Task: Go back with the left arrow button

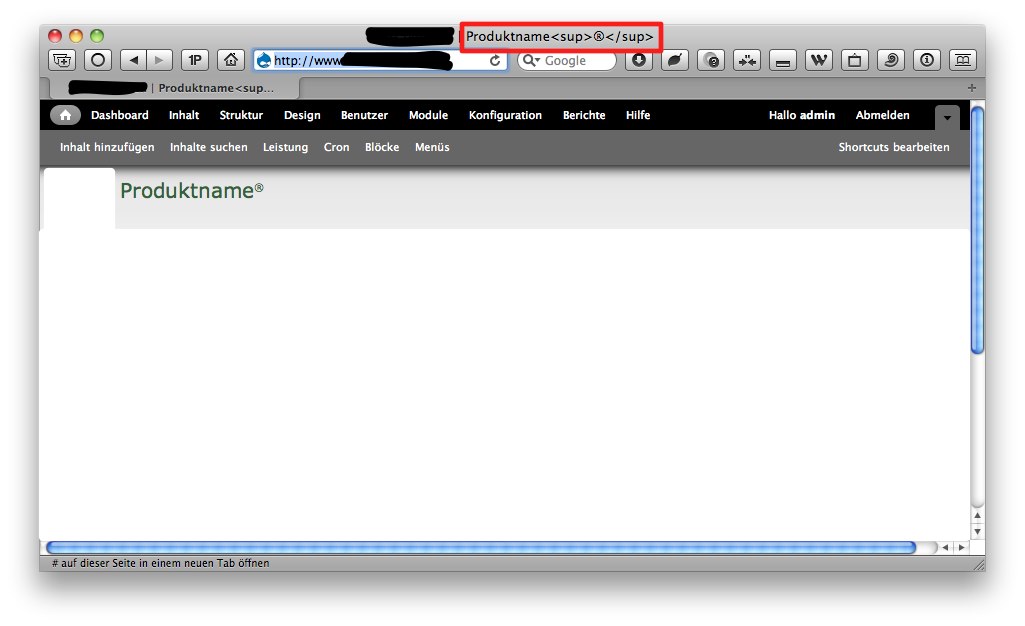Action: pos(135,60)
